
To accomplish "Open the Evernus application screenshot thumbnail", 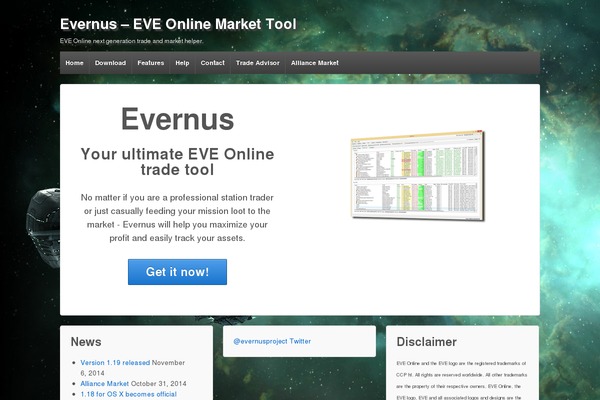I will point(418,176).
